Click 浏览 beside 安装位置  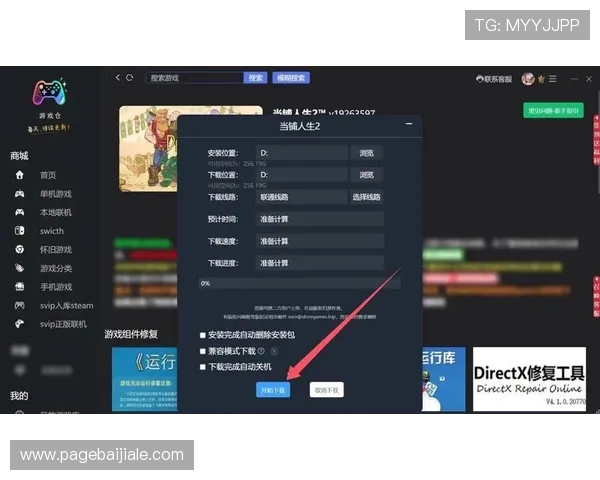pyautogui.click(x=366, y=153)
